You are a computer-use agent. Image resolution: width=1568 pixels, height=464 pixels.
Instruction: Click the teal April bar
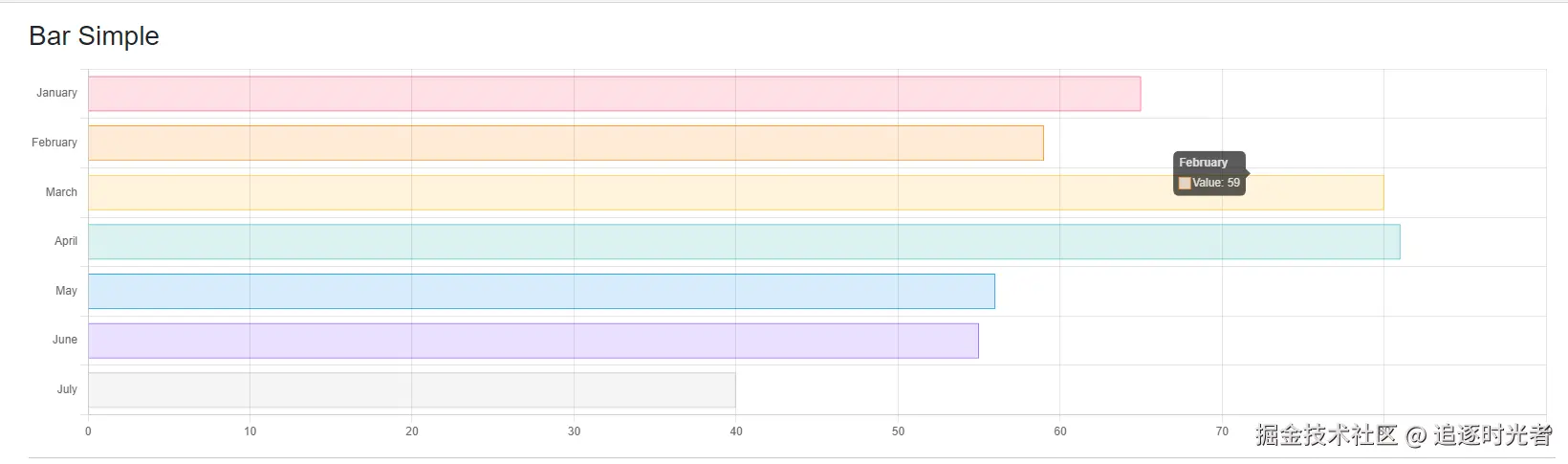click(743, 242)
